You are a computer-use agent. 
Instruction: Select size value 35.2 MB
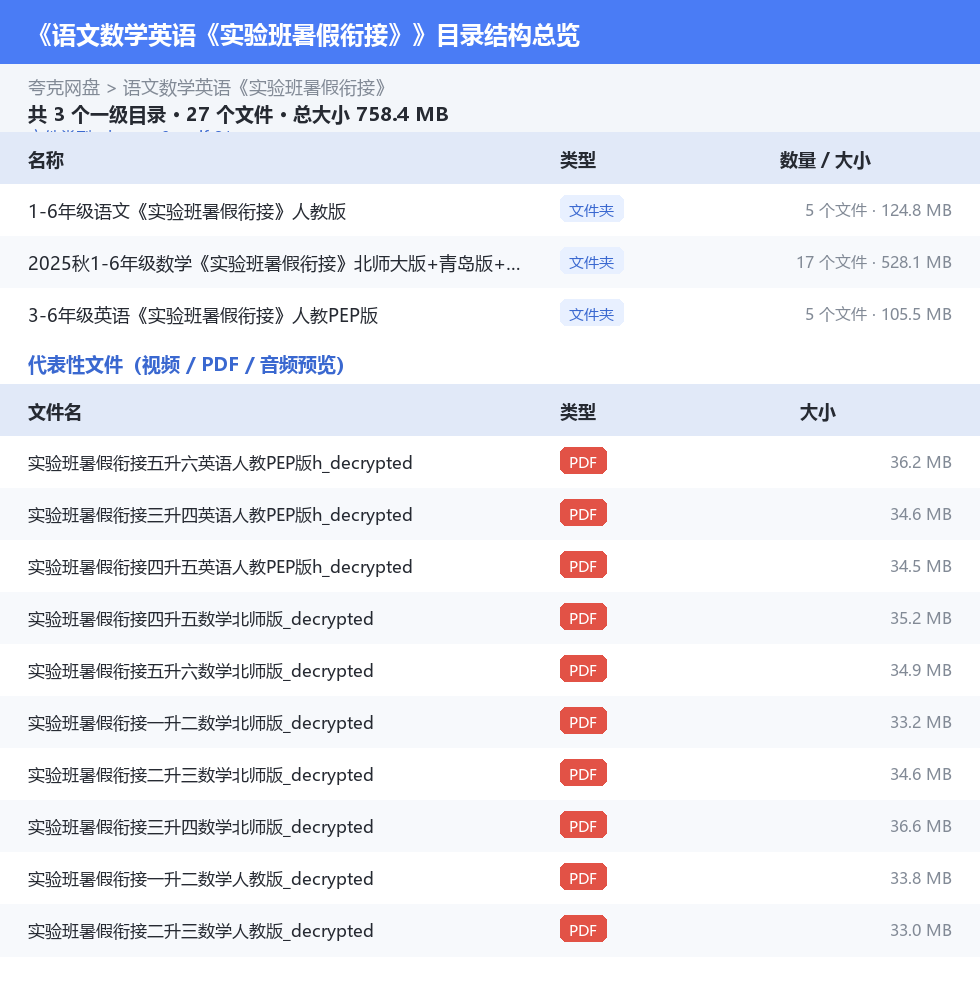tap(921, 618)
